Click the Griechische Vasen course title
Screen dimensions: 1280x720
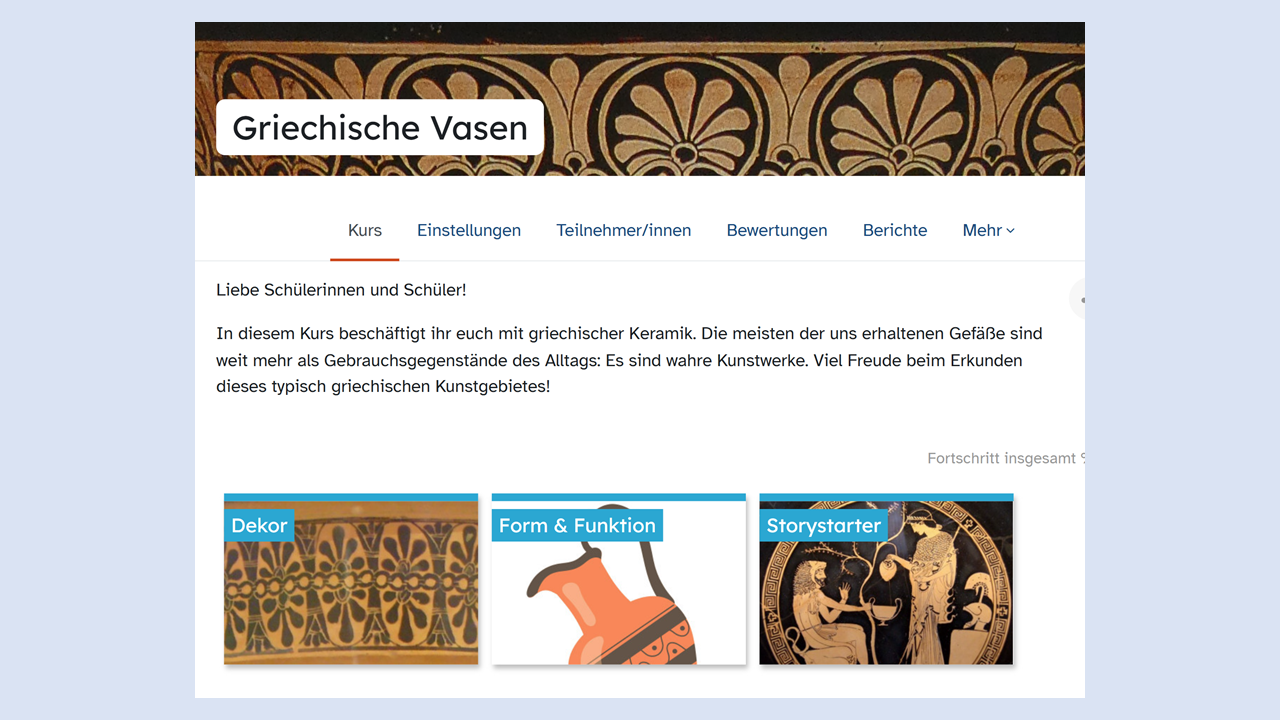[x=380, y=127]
